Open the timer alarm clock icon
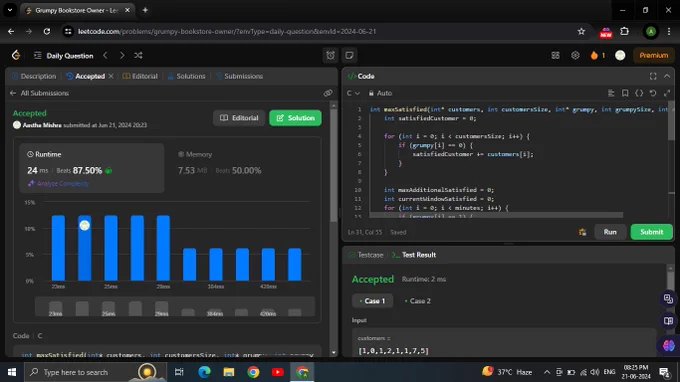The height and width of the screenshot is (382, 680). click(x=330, y=56)
